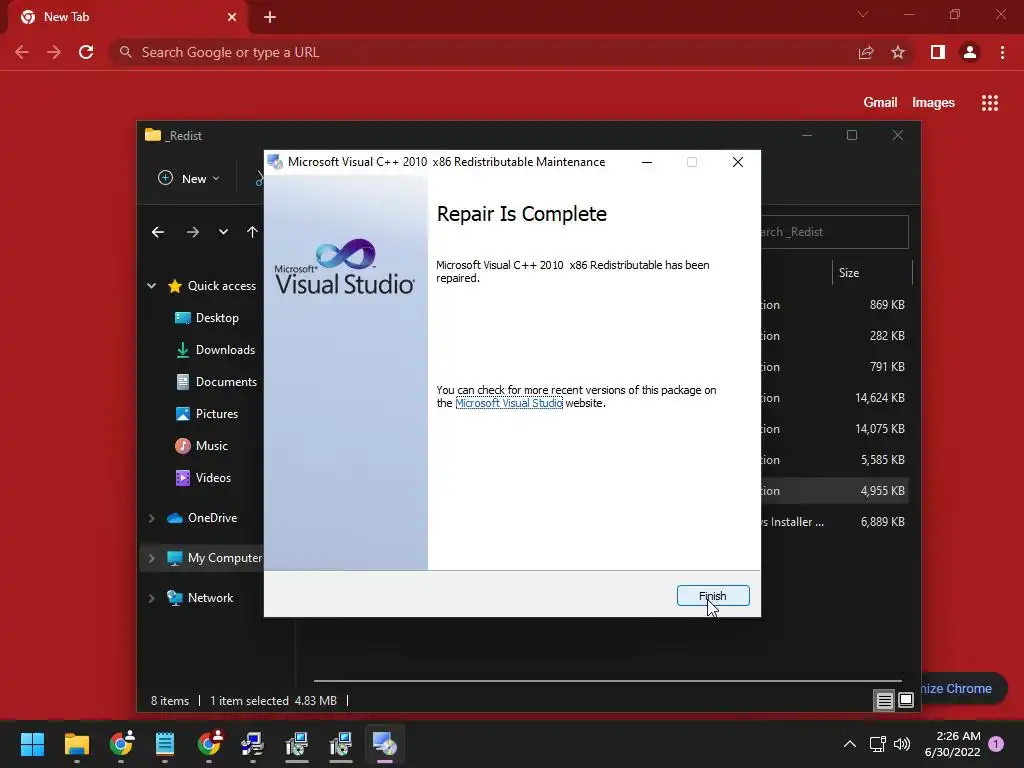Open the Notepad taskbar icon
This screenshot has height=768, width=1024.
165,744
